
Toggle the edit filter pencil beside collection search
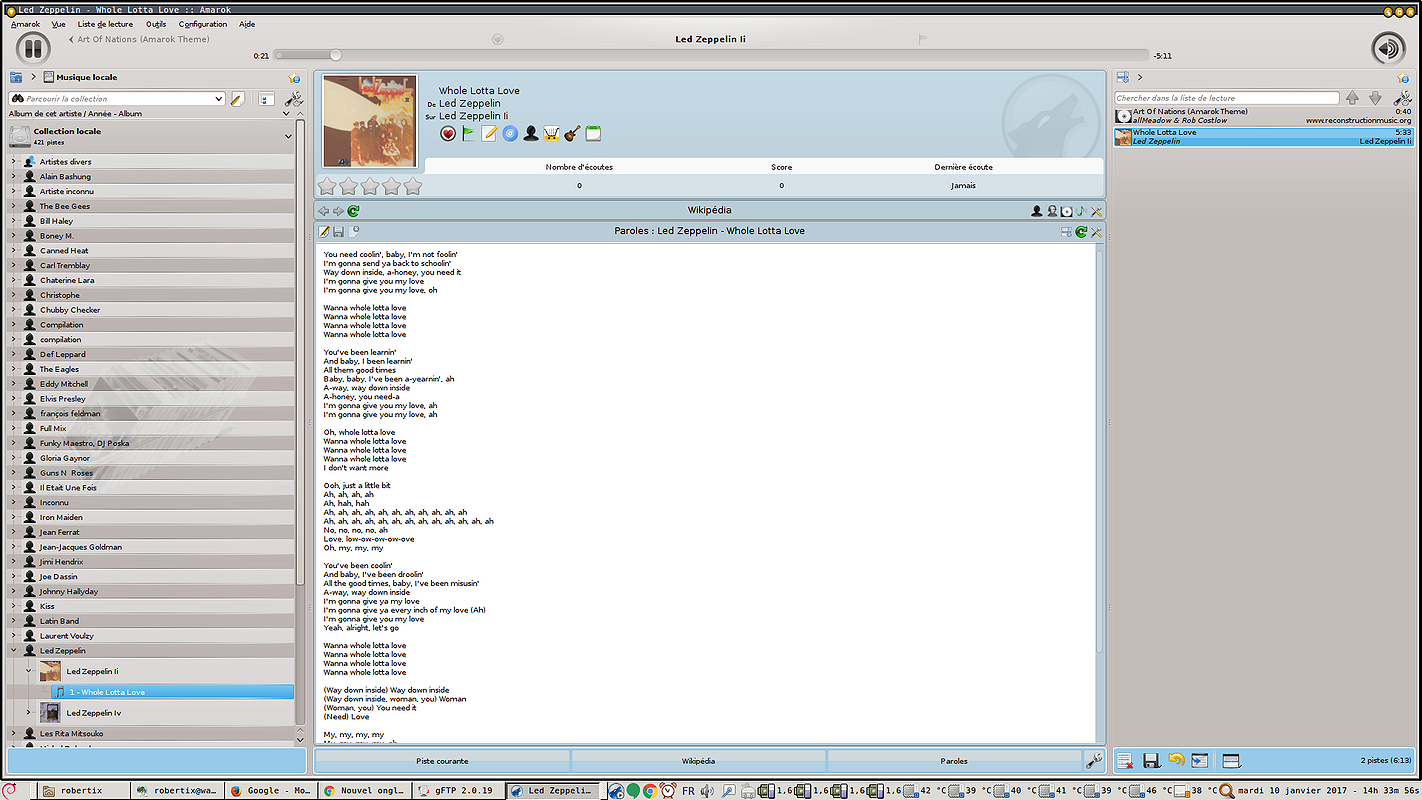(x=237, y=99)
